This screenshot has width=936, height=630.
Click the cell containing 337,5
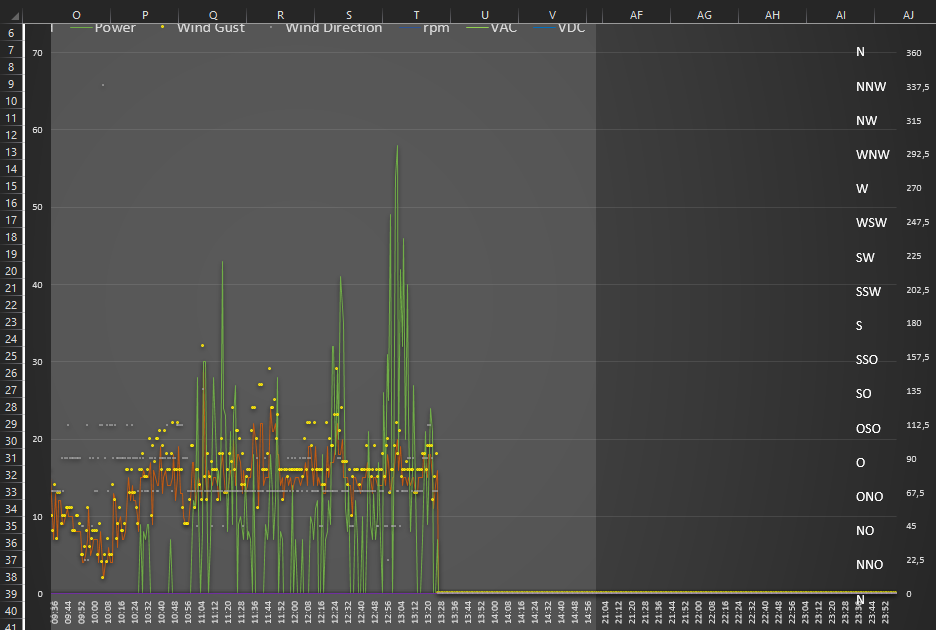917,87
